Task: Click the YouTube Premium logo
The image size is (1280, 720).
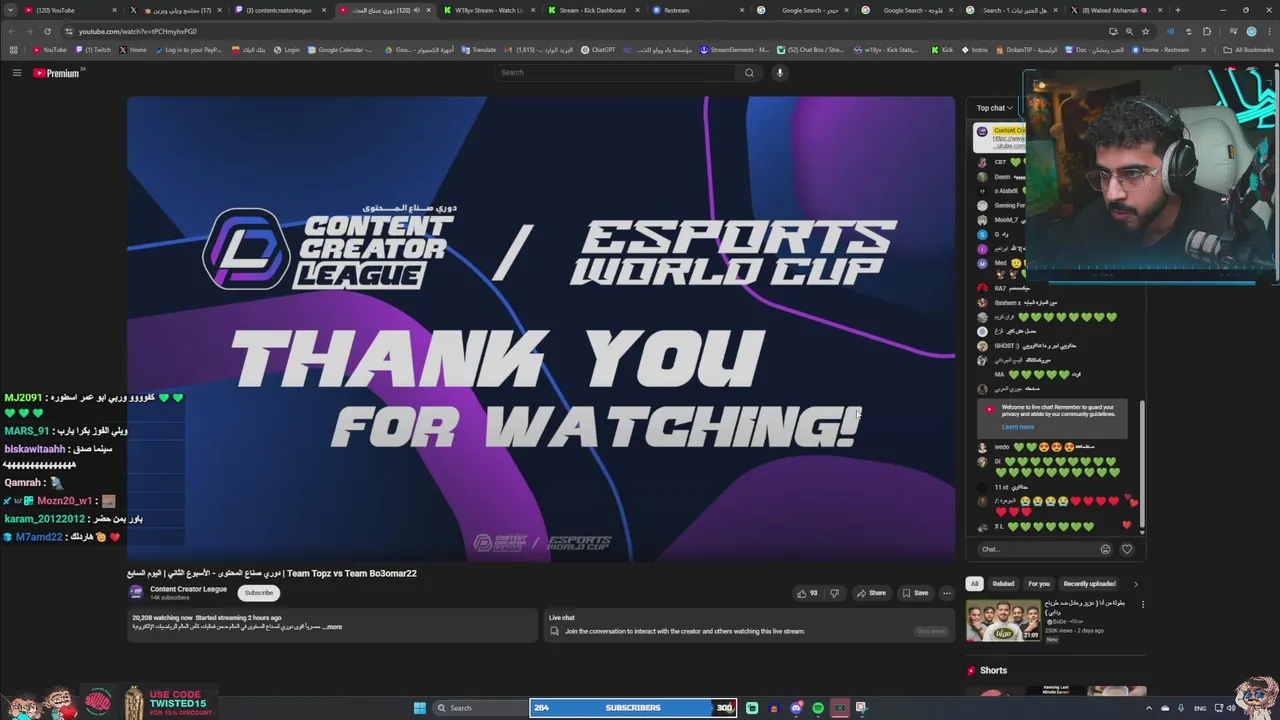Action: tap(56, 73)
